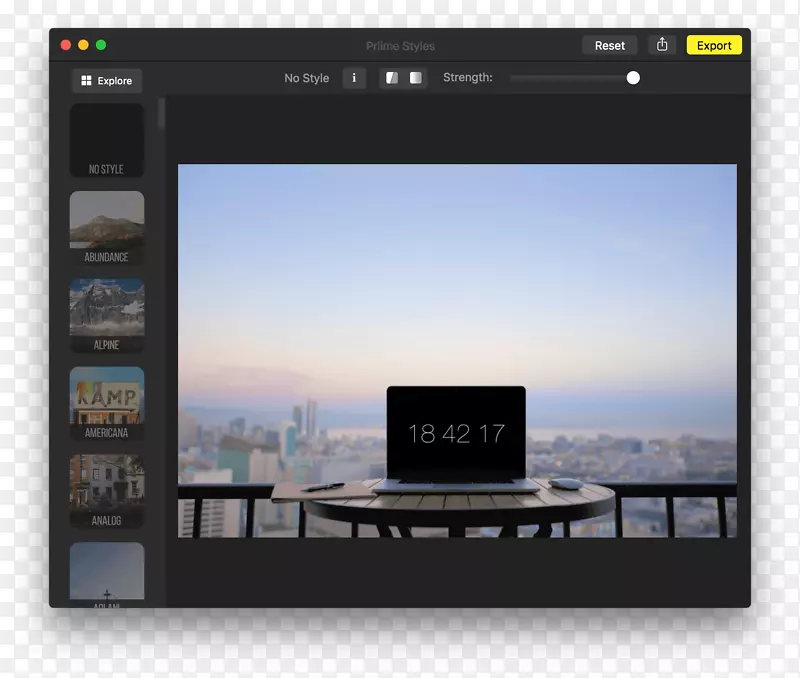Screen dimensions: 800x678
Task: Click the Reset button
Action: (610, 45)
